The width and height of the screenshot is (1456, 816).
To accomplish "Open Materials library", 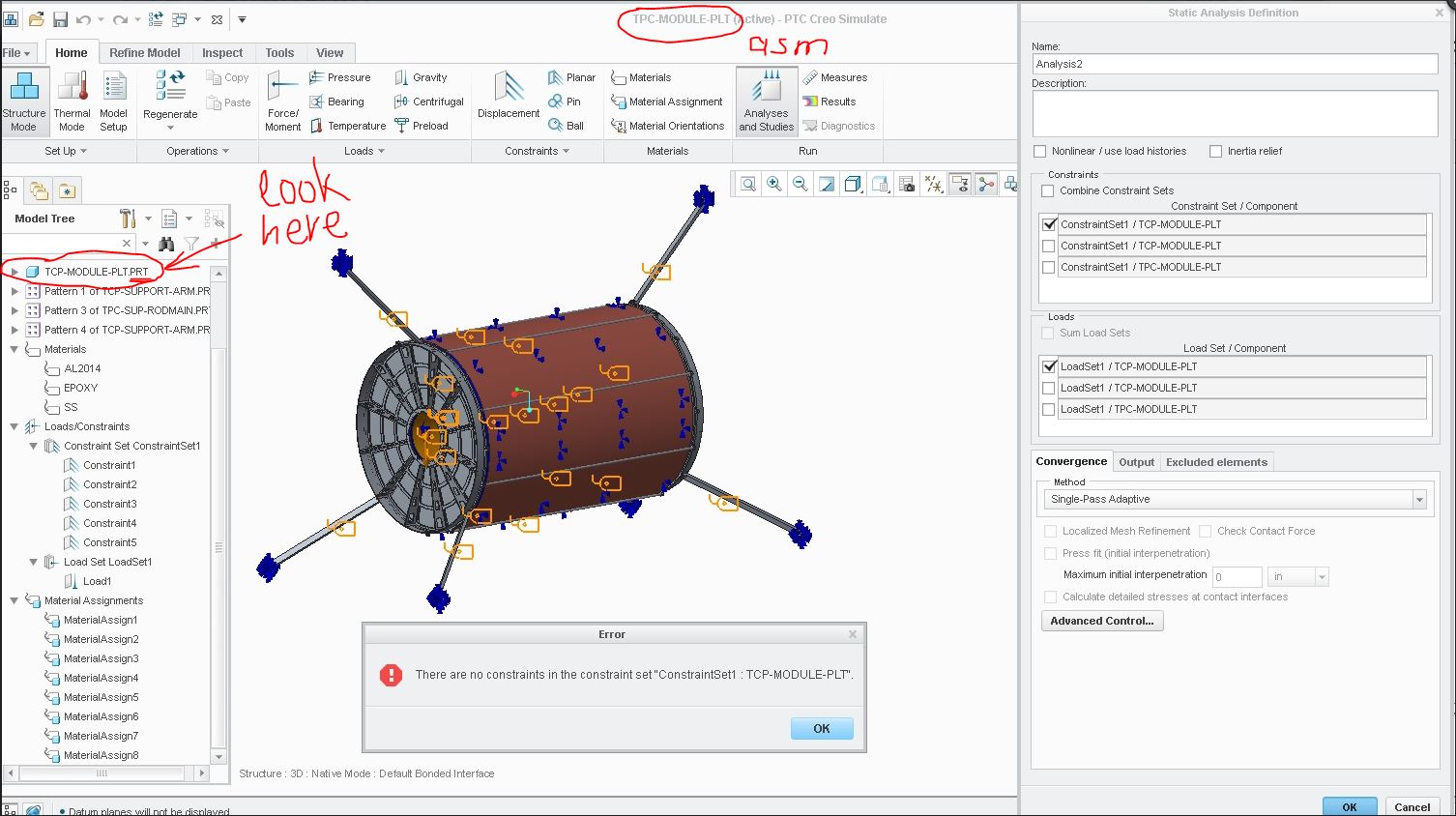I will pos(641,77).
